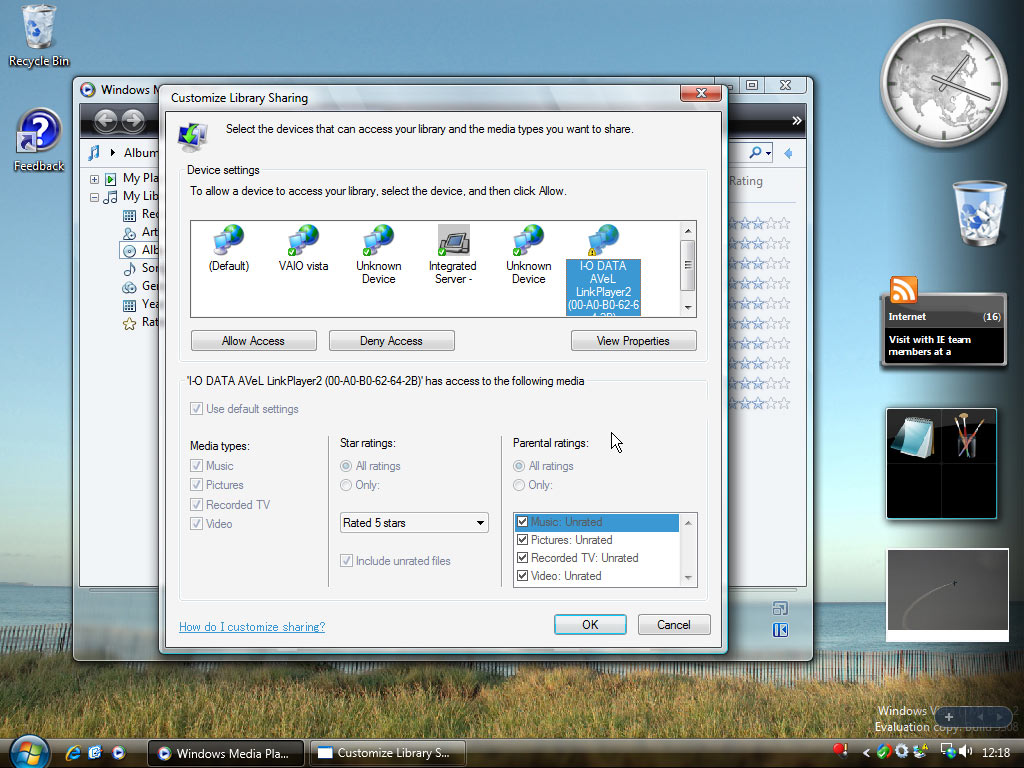Image resolution: width=1024 pixels, height=768 pixels.
Task: Uncheck Music: Unrated in the parental ratings list
Action: 522,522
